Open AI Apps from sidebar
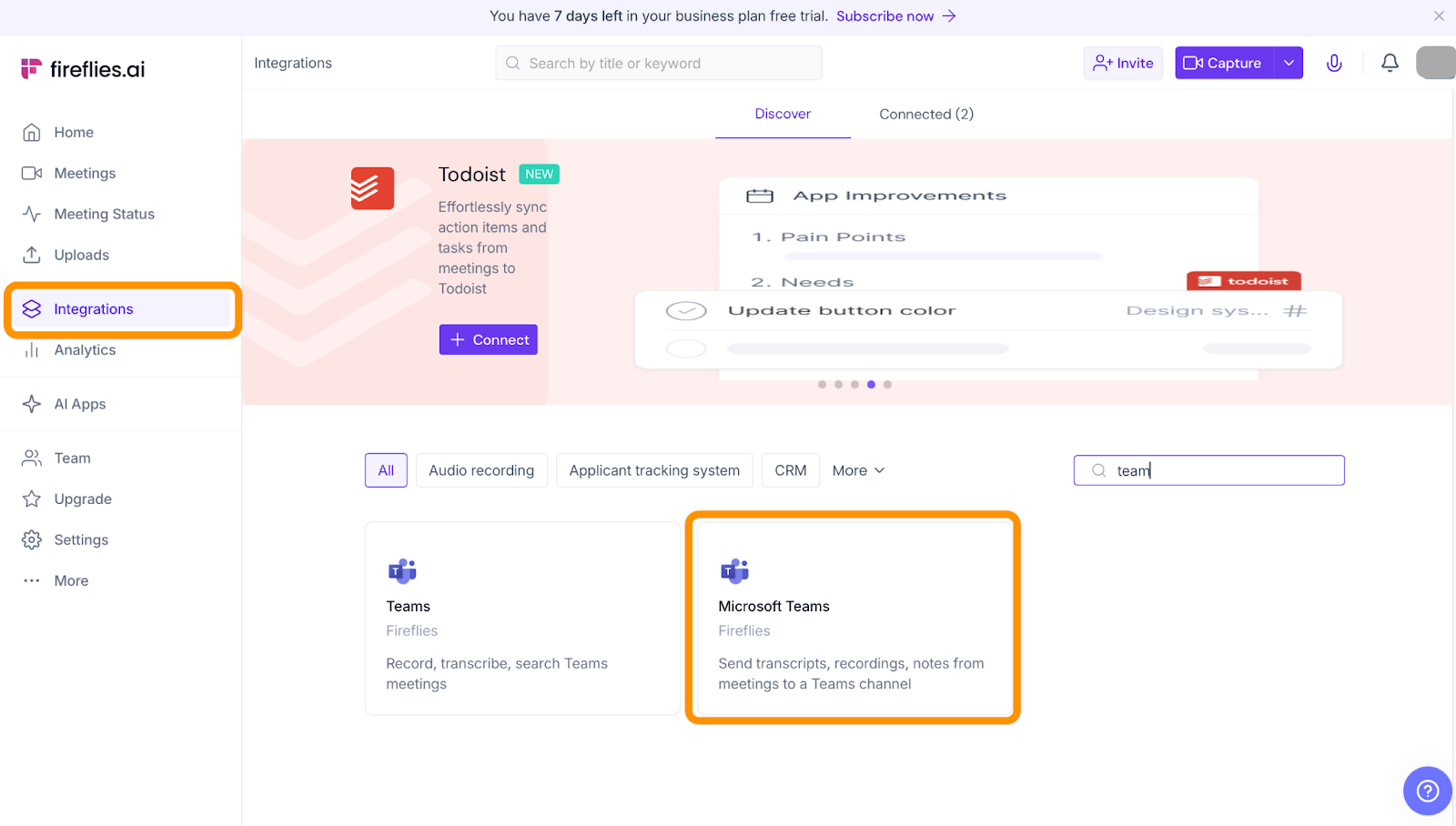 (79, 404)
